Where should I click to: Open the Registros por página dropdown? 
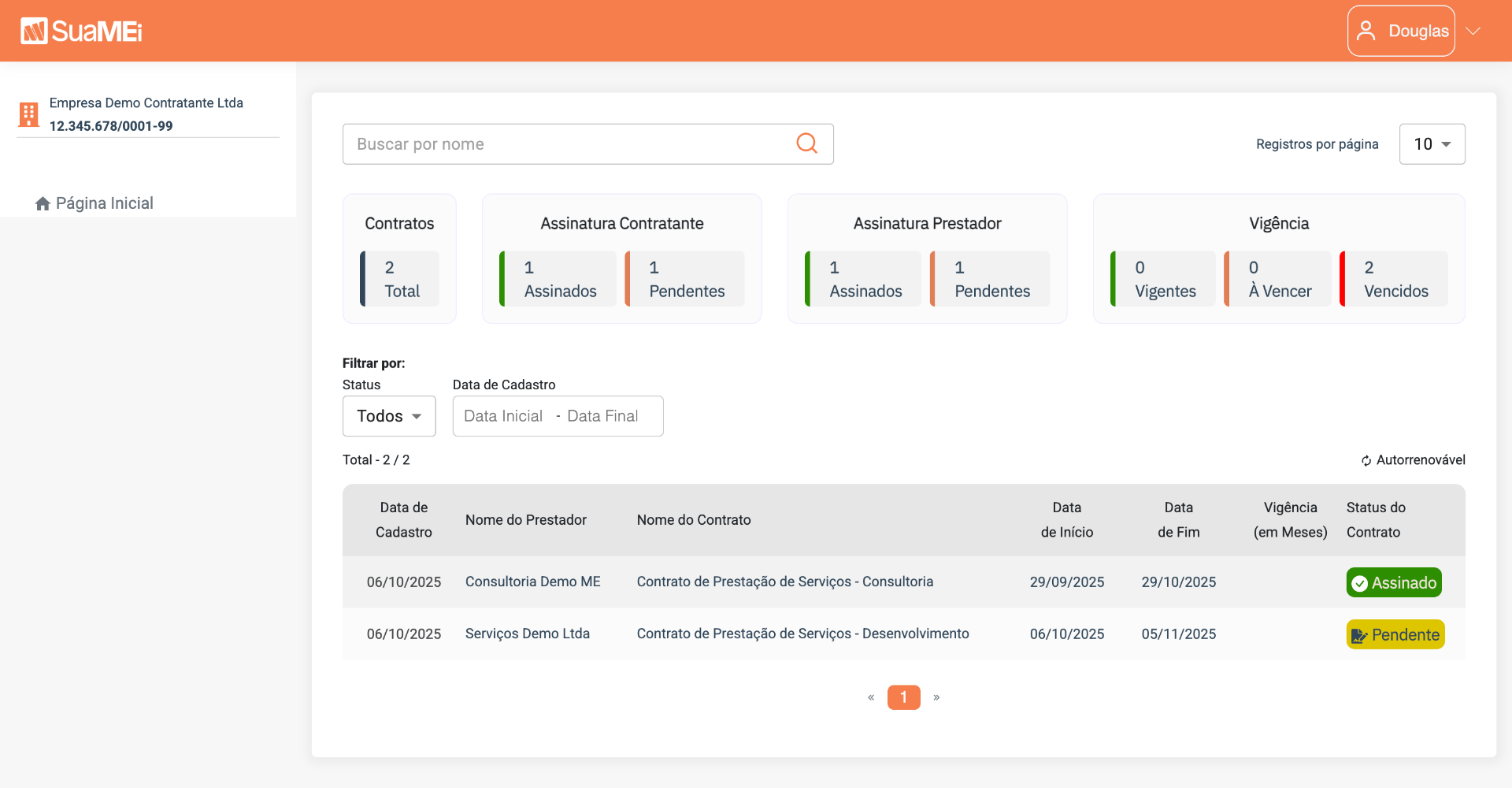point(1432,144)
